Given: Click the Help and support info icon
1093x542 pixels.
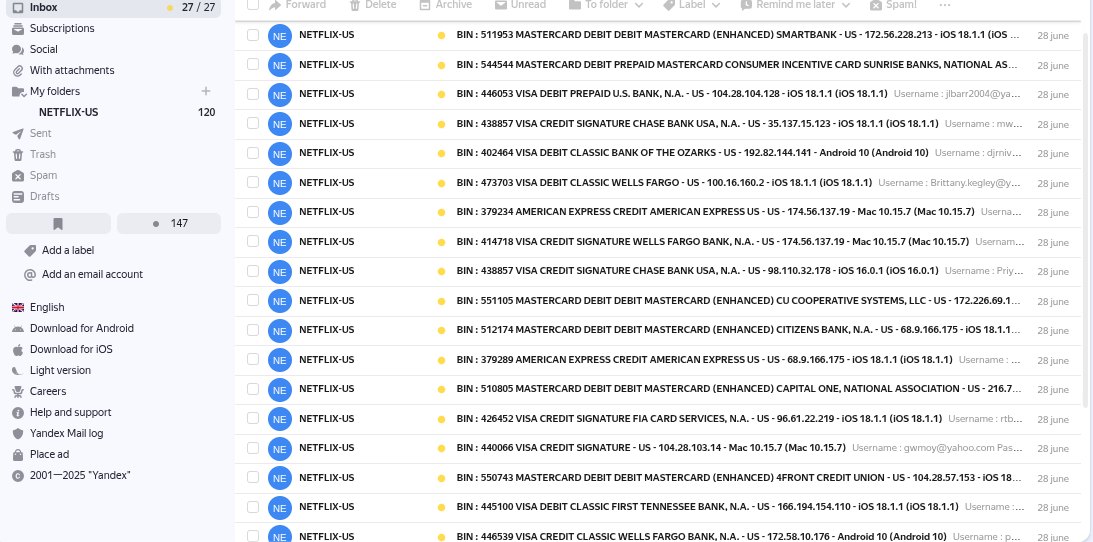Looking at the screenshot, I should 18,412.
